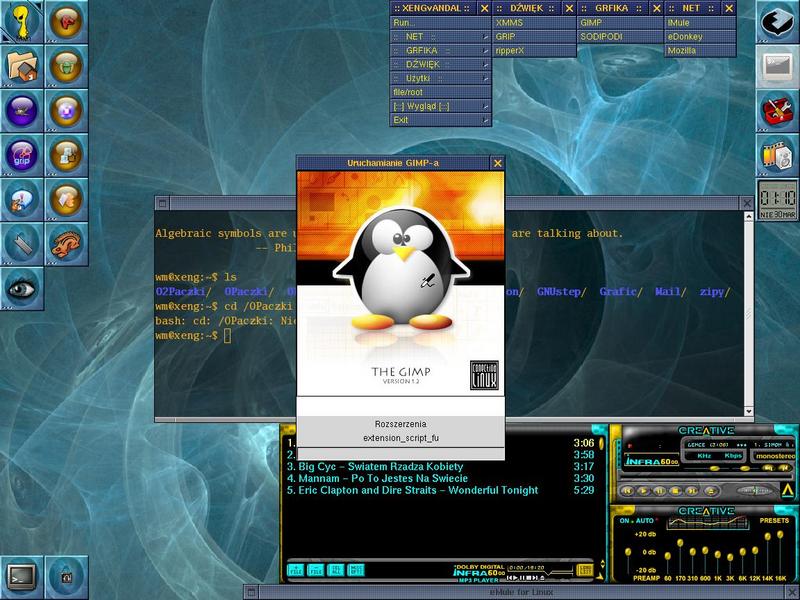
Task: Launch ripperX from the DŹWIĘK menu
Action: click(534, 51)
